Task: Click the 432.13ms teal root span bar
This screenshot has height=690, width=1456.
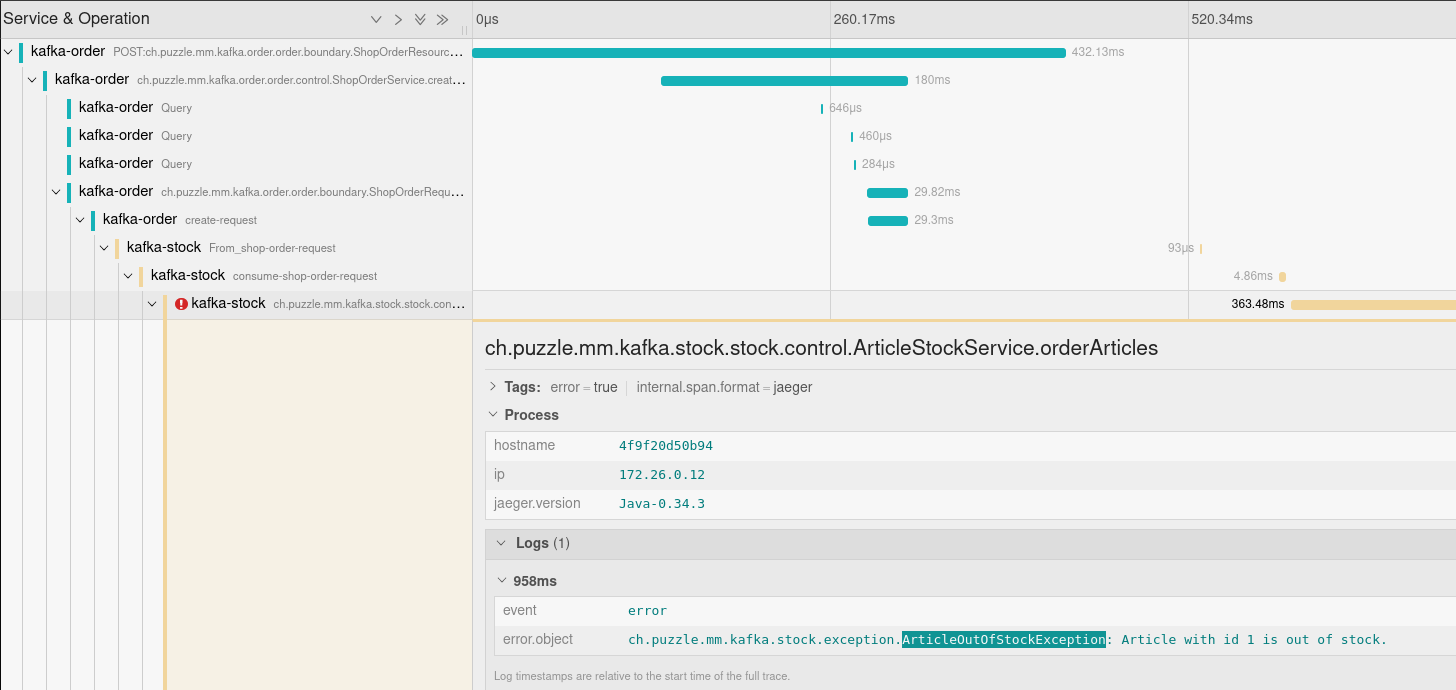Action: (x=768, y=52)
